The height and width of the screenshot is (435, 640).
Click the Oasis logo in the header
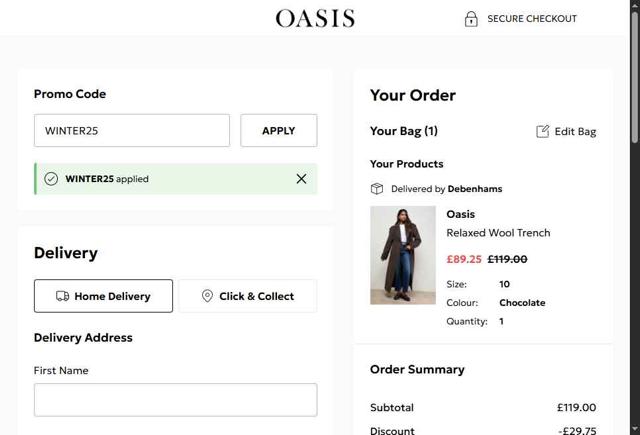[x=315, y=18]
